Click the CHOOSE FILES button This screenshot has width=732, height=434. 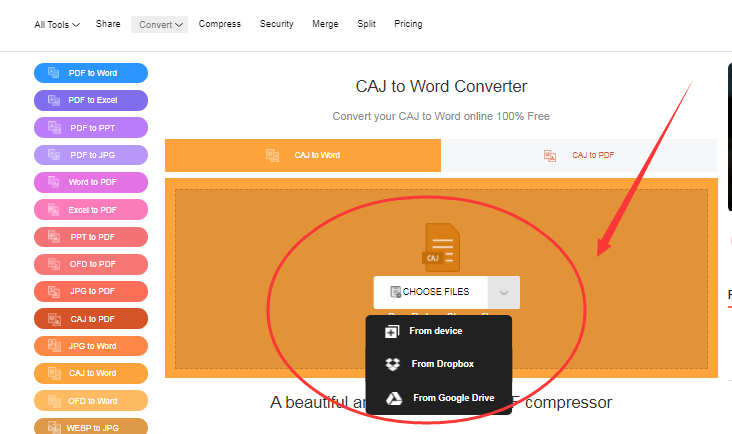pos(431,292)
